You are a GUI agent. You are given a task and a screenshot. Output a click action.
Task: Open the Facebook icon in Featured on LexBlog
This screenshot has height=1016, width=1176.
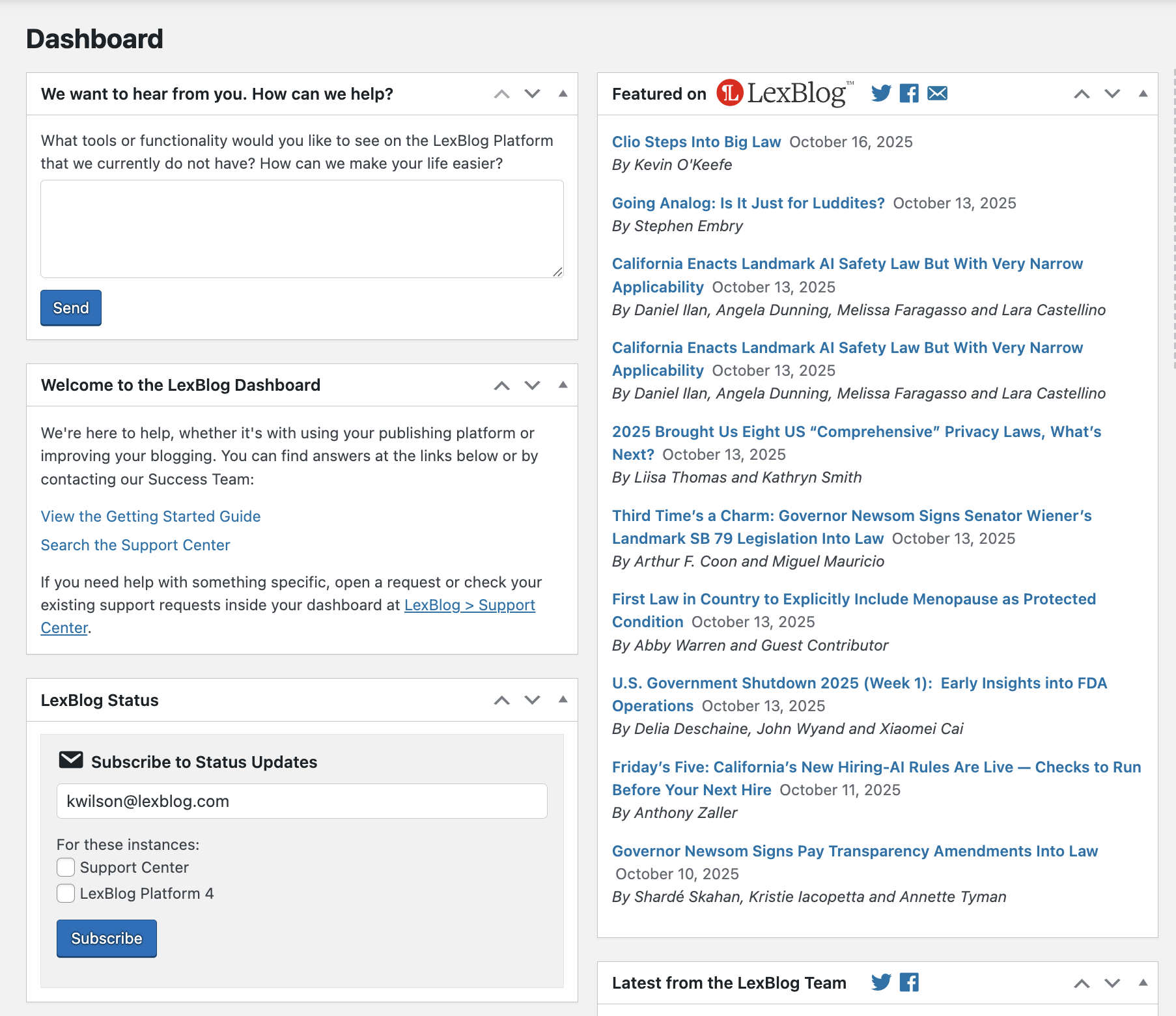909,94
